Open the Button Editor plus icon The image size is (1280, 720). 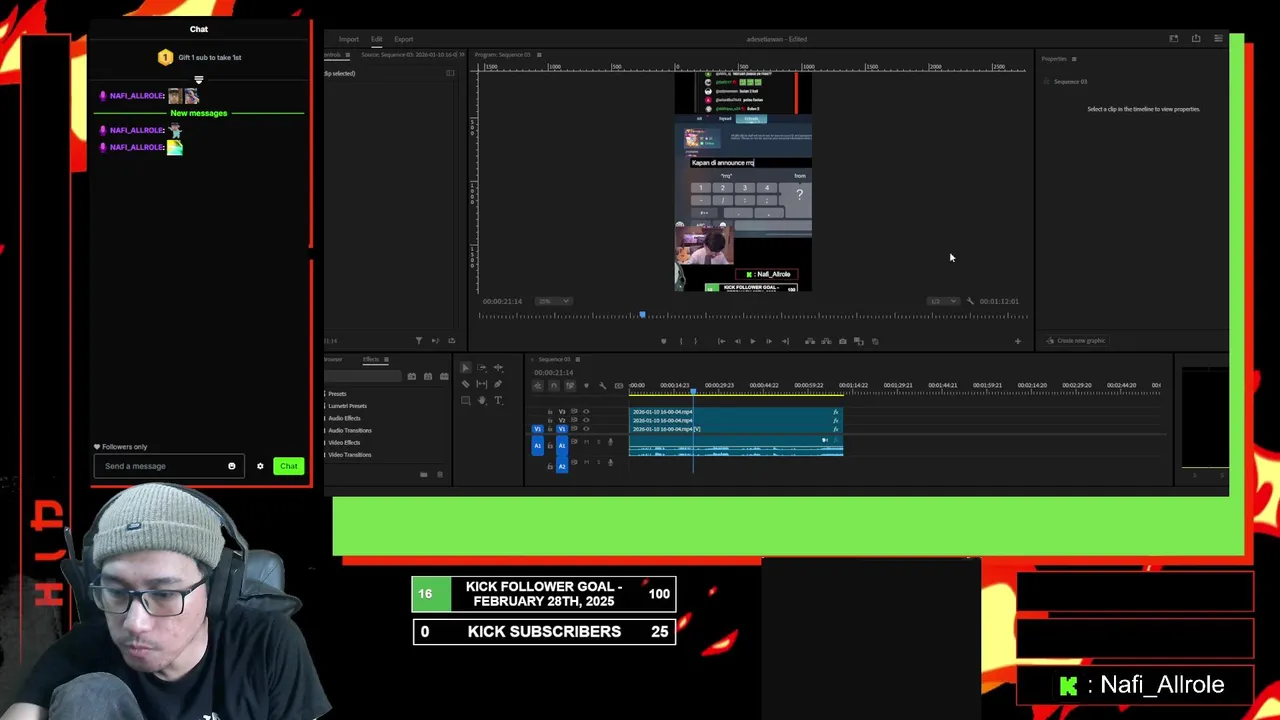click(1018, 341)
